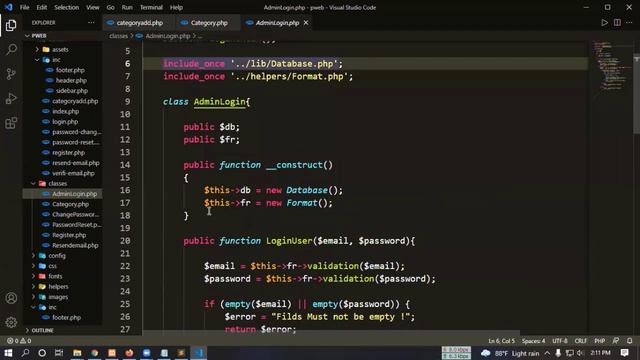
Task: Open the Explorer view in activity bar
Action: click(x=11, y=25)
